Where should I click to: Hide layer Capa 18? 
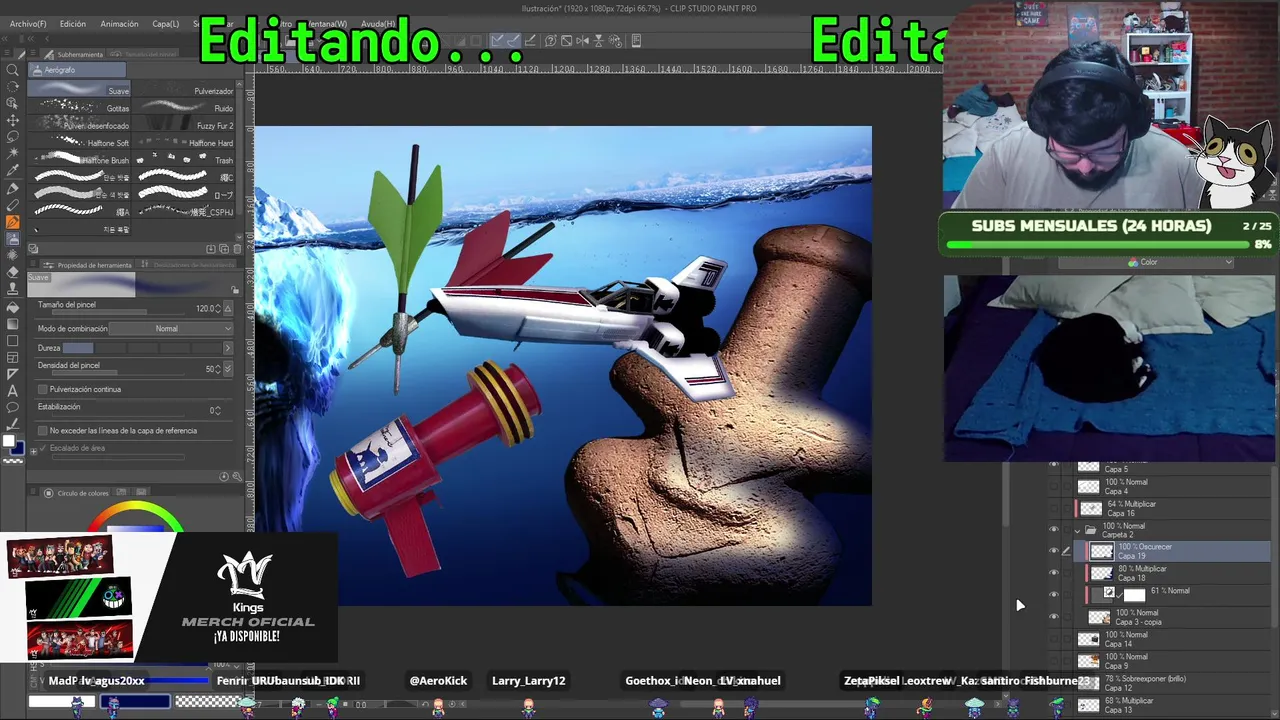pos(1053,573)
